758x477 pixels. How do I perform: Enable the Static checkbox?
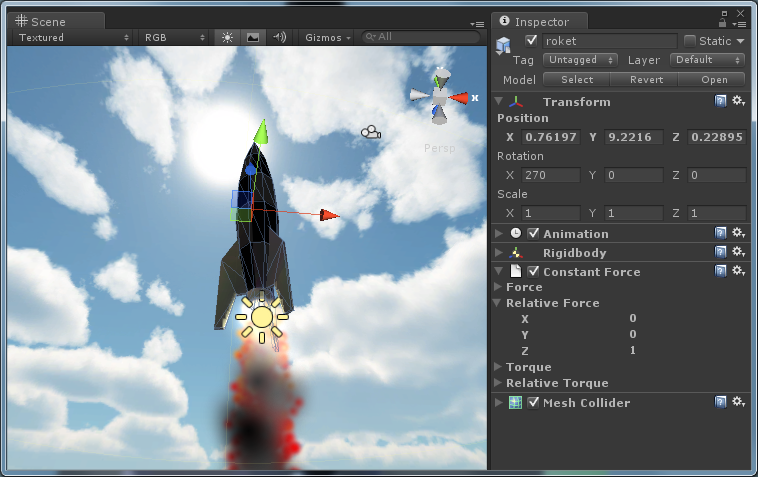[690, 41]
